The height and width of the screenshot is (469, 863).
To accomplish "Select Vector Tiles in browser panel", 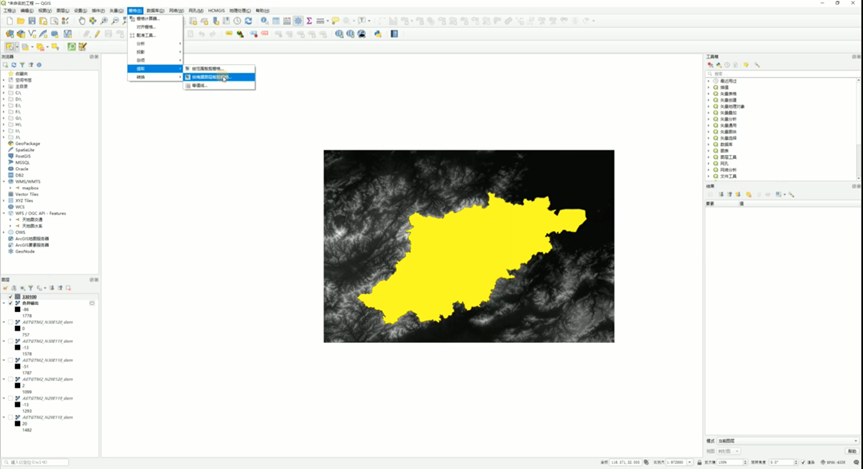I will click(27, 194).
